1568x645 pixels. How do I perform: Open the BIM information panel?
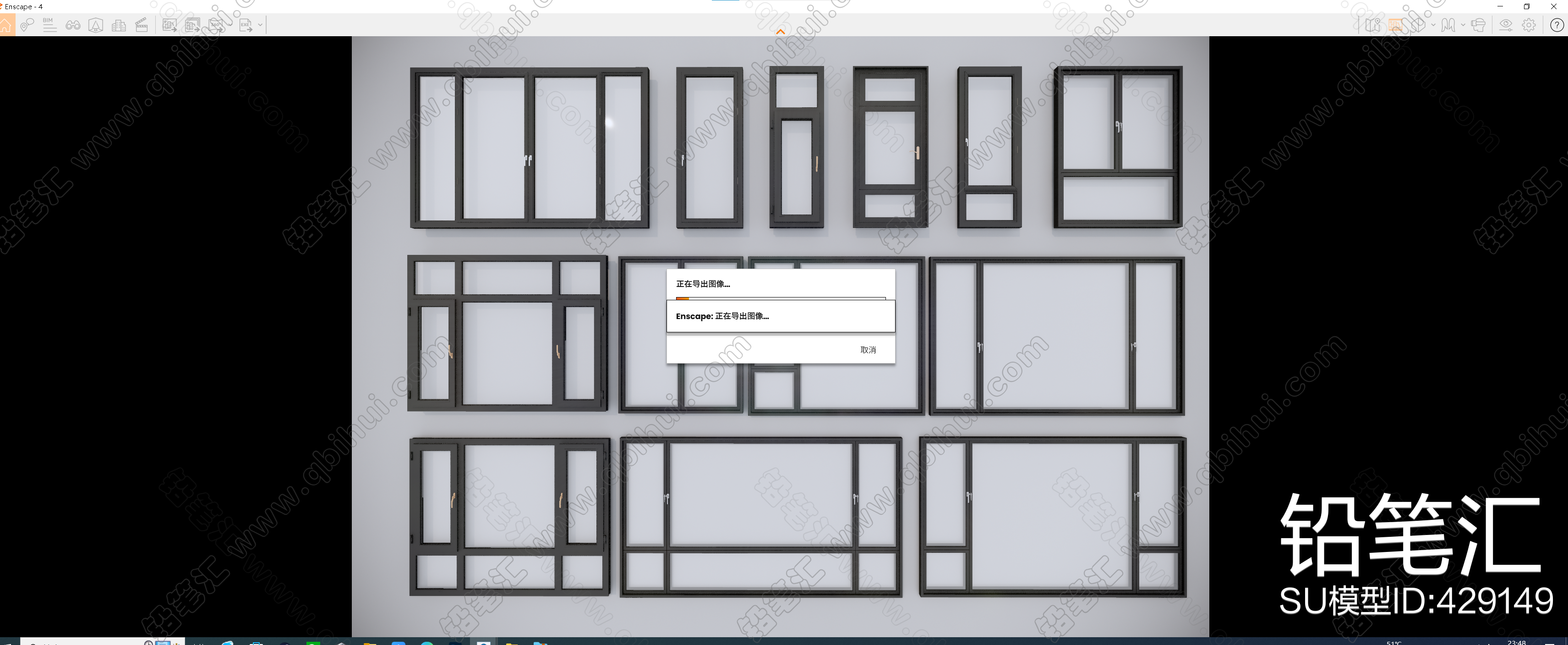(x=49, y=25)
